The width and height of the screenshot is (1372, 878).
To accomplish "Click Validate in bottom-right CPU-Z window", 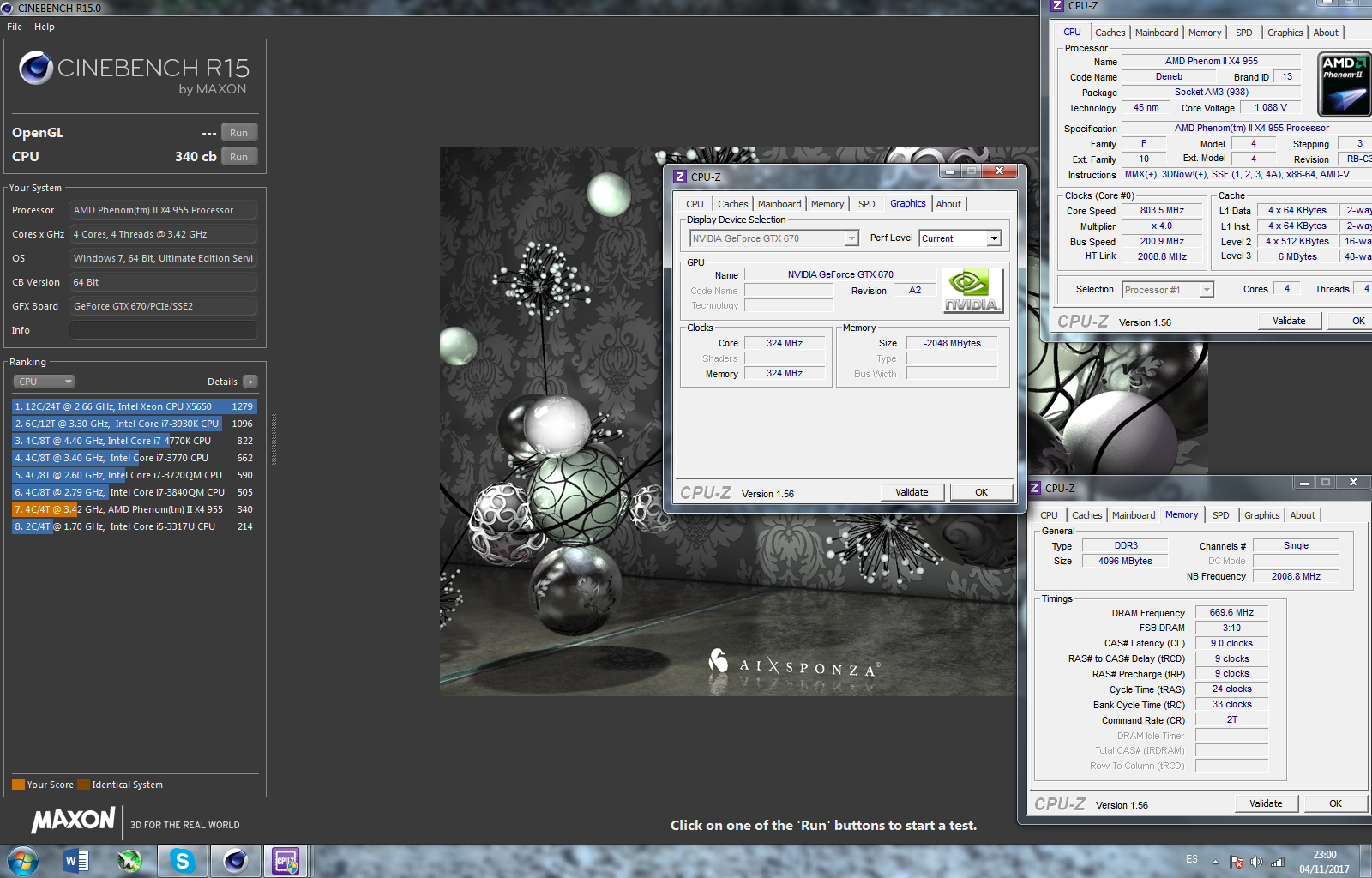I will point(1266,803).
